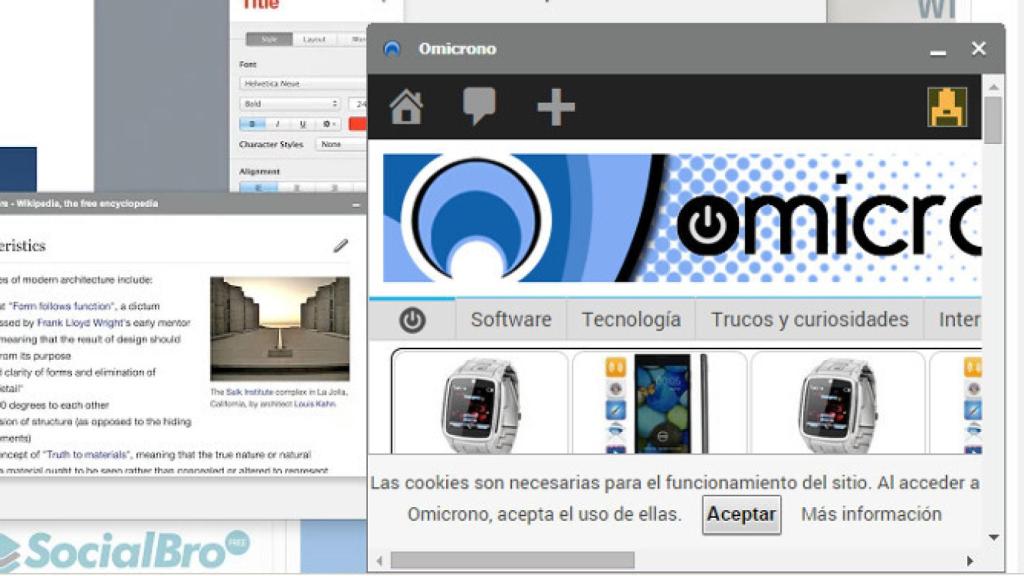The height and width of the screenshot is (576, 1024).
Task: Switch to the Tecnología tab
Action: click(631, 320)
